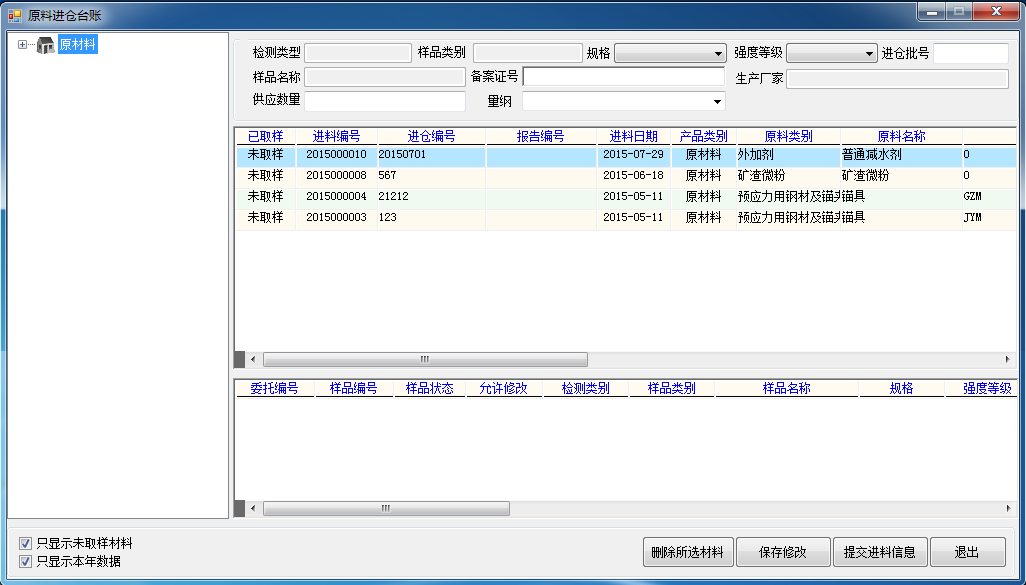Viewport: 1026px width, 585px height.
Task: Open the 强度等级 dropdown list
Action: (x=867, y=54)
